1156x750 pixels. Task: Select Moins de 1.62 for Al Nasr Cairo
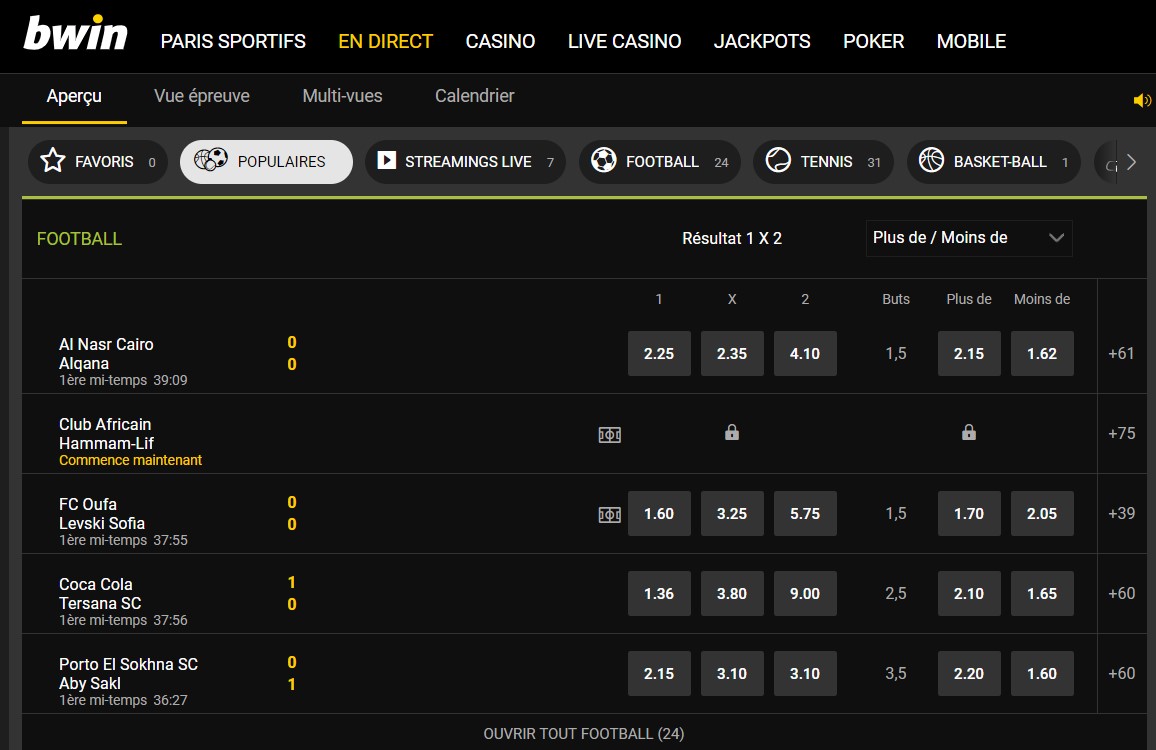(1042, 353)
